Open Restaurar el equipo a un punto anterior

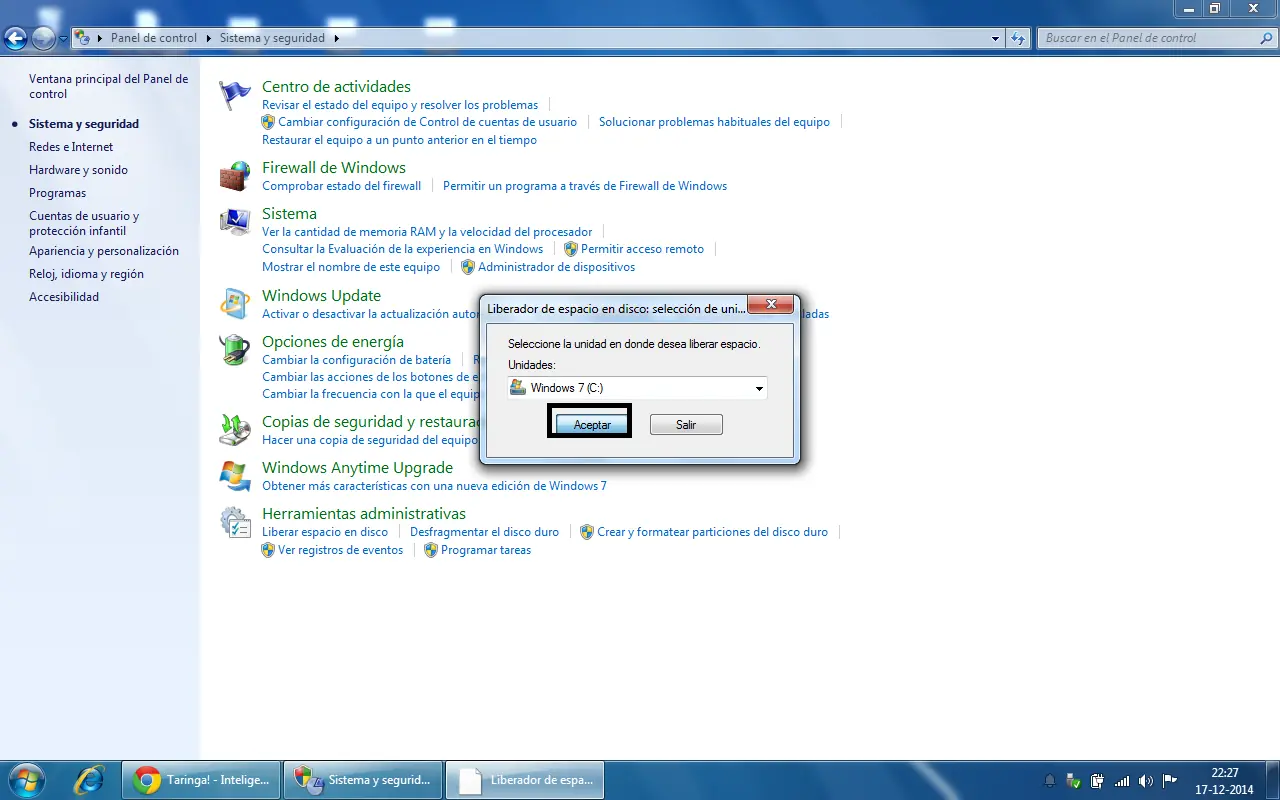tap(399, 140)
